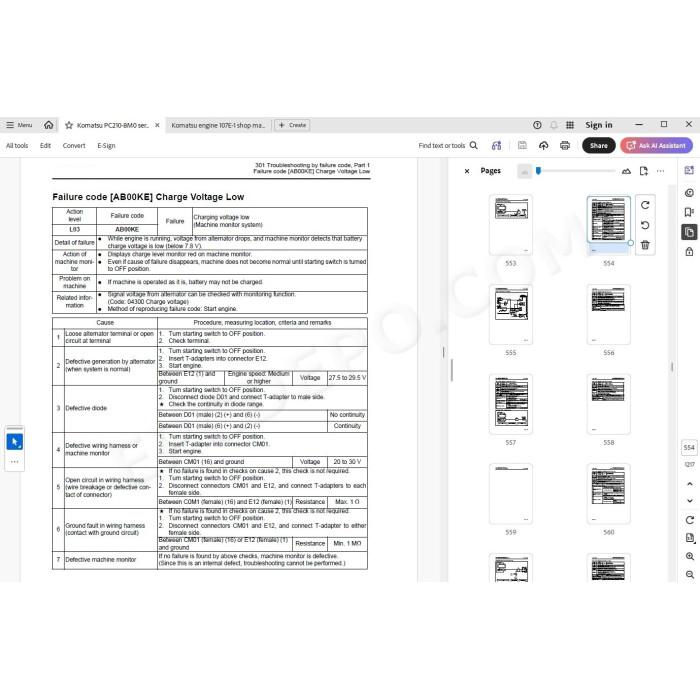Screen dimensions: 700x700
Task: Open the E-Sign menu
Action: pyautogui.click(x=106, y=146)
